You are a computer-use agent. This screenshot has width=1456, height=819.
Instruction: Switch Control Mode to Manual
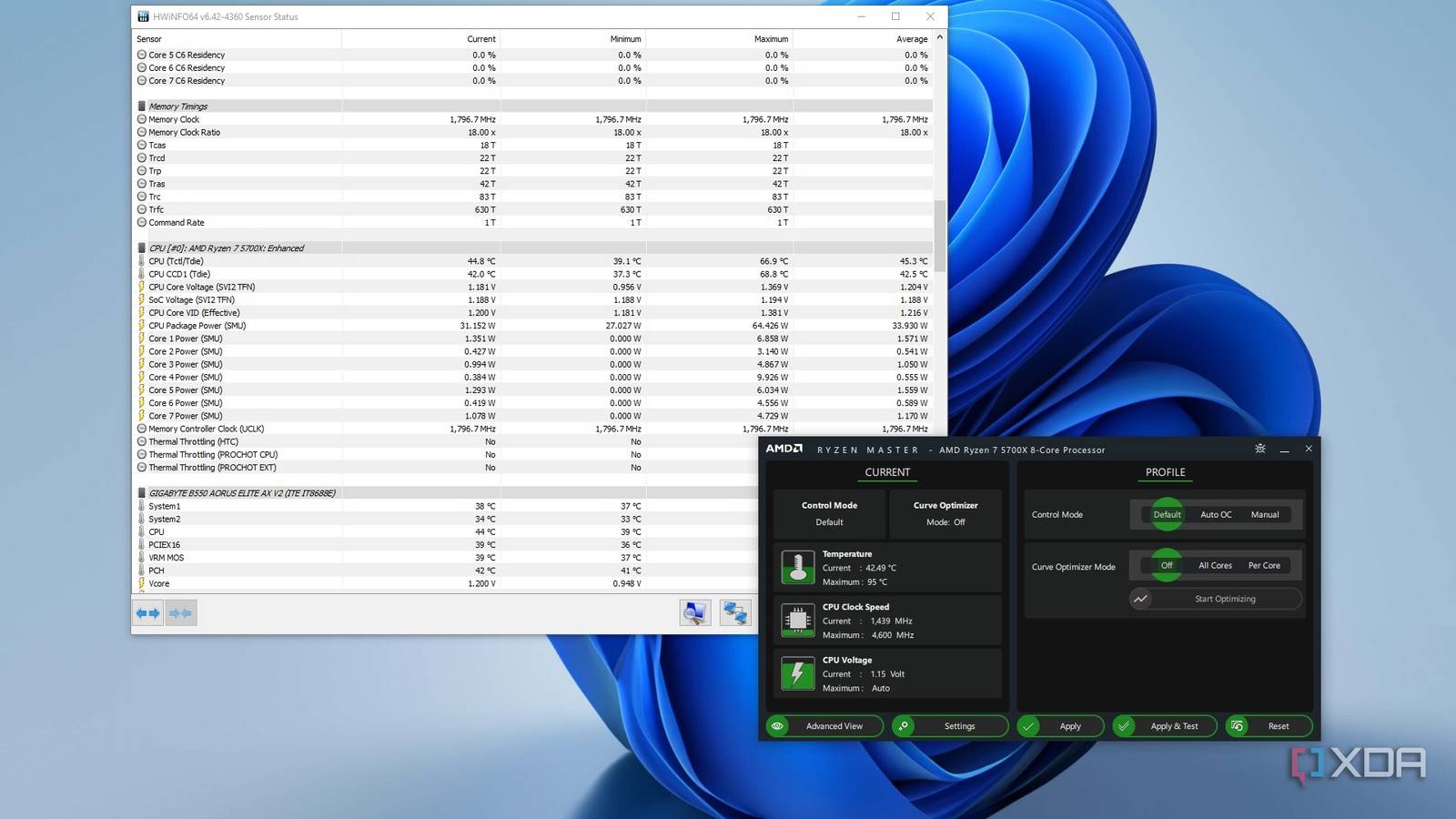pyautogui.click(x=1265, y=514)
